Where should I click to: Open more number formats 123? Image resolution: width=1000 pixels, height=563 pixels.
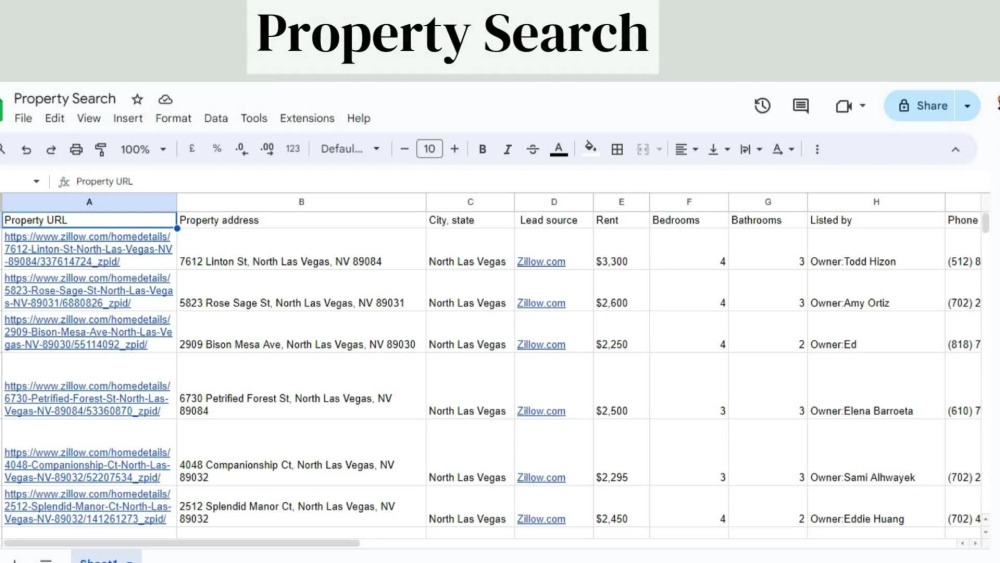pos(293,149)
